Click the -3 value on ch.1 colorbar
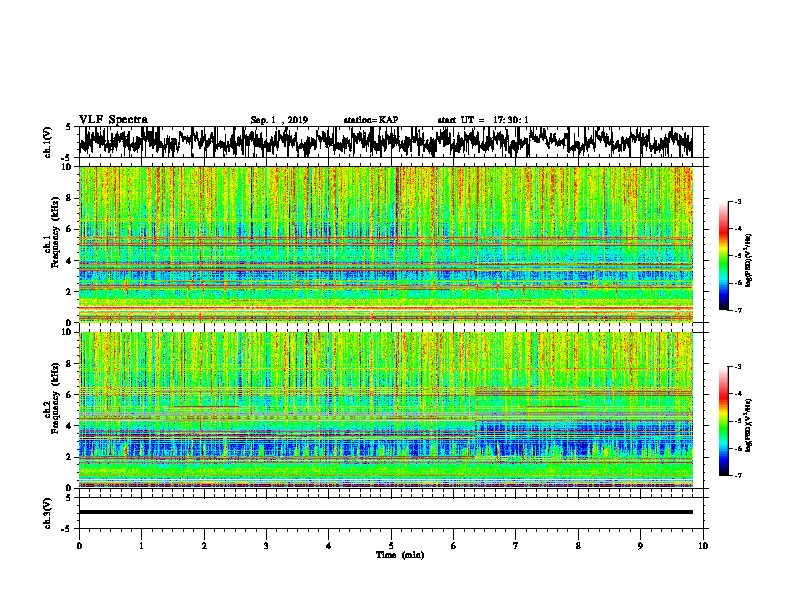Screen dimensions: 792x612 tap(737, 201)
